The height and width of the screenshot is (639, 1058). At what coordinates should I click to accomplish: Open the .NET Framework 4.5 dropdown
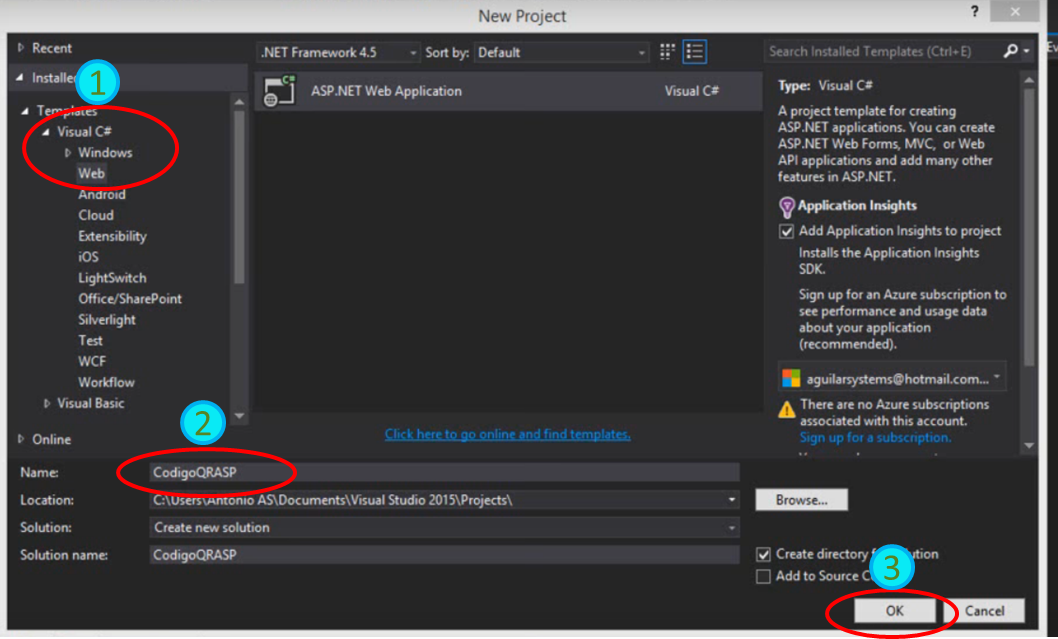[412, 51]
